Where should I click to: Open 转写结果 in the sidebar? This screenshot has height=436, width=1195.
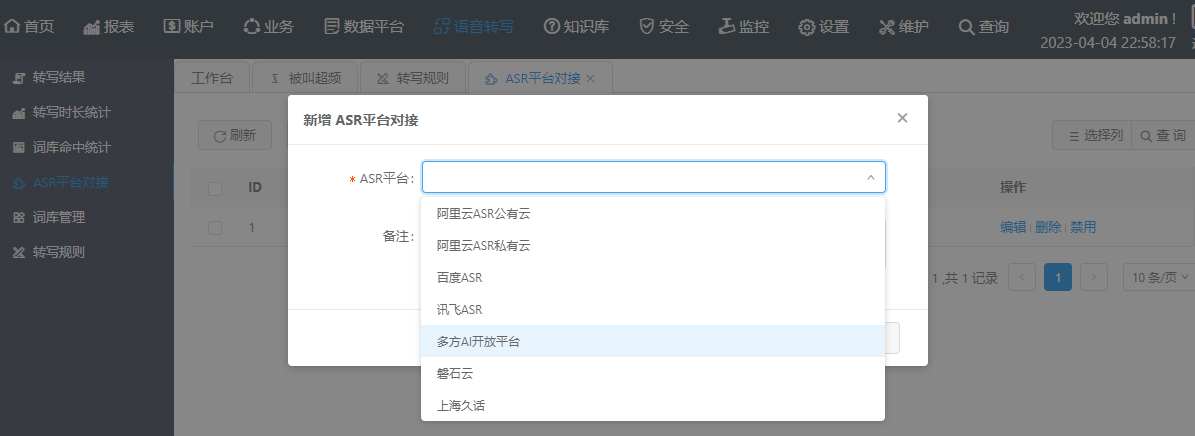coord(66,77)
